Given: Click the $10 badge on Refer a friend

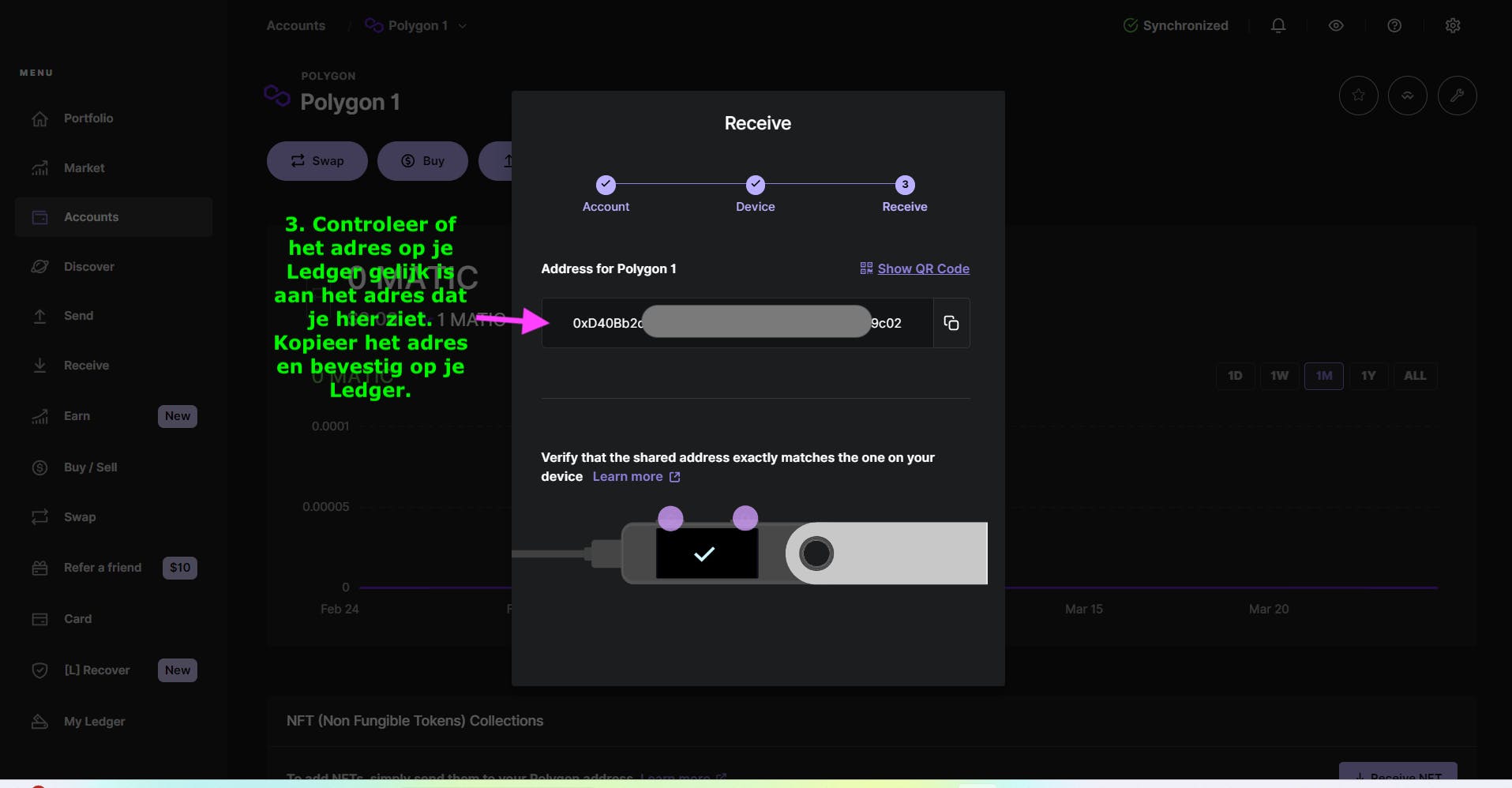Looking at the screenshot, I should pos(180,568).
